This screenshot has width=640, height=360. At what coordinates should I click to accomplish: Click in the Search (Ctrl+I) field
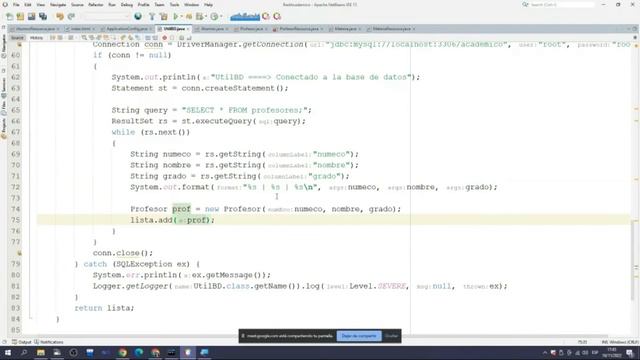562,4
